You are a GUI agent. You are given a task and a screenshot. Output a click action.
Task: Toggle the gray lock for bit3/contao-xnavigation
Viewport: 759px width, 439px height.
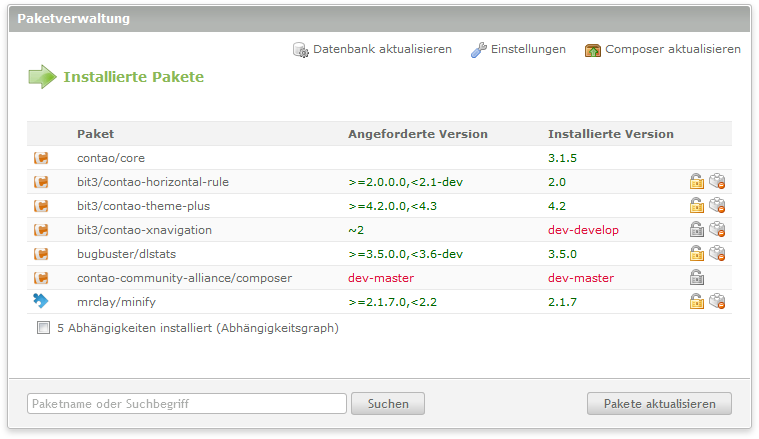pos(697,229)
